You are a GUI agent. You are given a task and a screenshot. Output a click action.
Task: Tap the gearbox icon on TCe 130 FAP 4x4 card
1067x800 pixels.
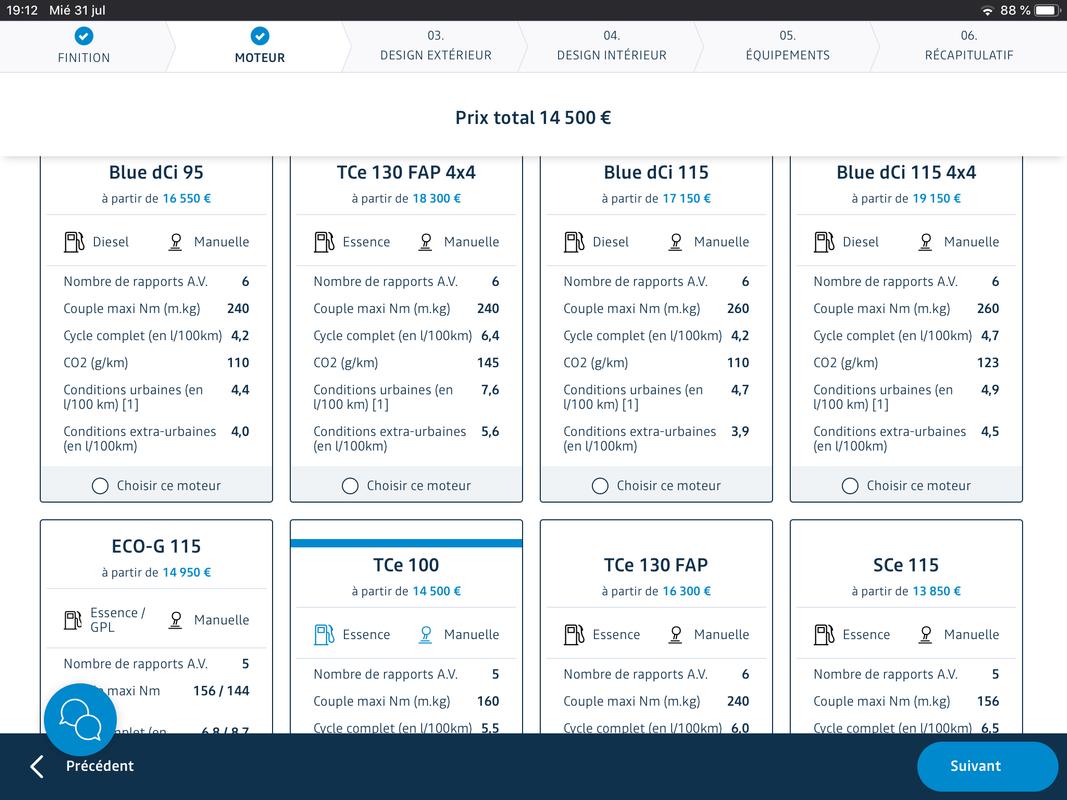[425, 242]
